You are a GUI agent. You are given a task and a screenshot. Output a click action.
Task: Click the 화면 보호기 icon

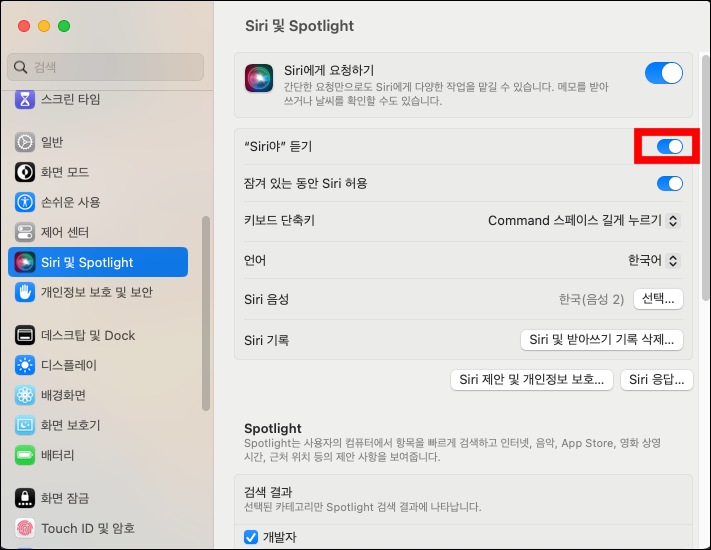(24, 425)
